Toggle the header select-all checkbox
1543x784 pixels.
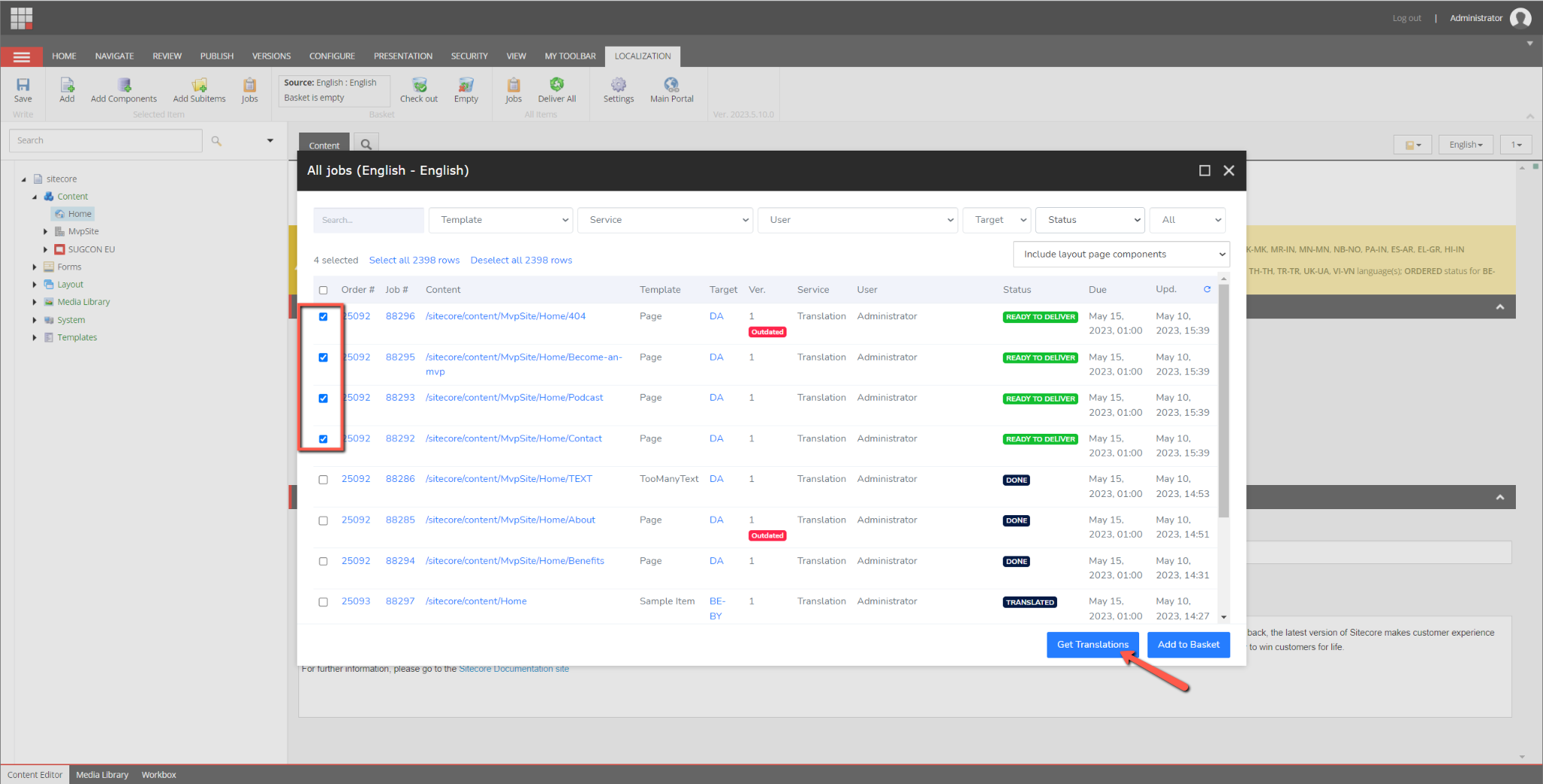coord(323,290)
